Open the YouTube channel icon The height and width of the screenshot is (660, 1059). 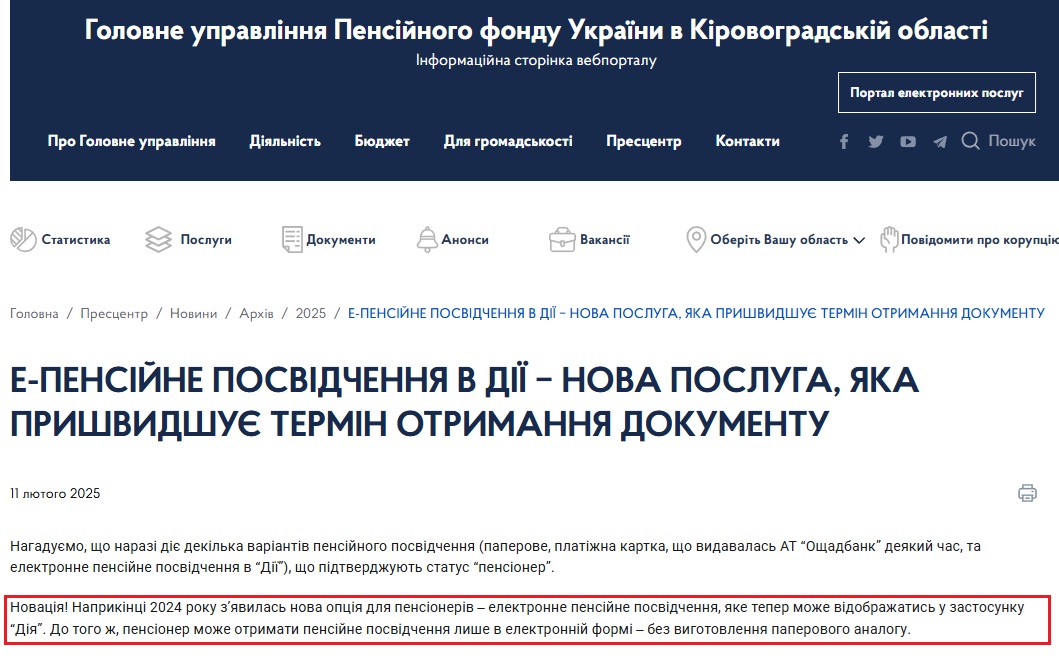[x=907, y=141]
